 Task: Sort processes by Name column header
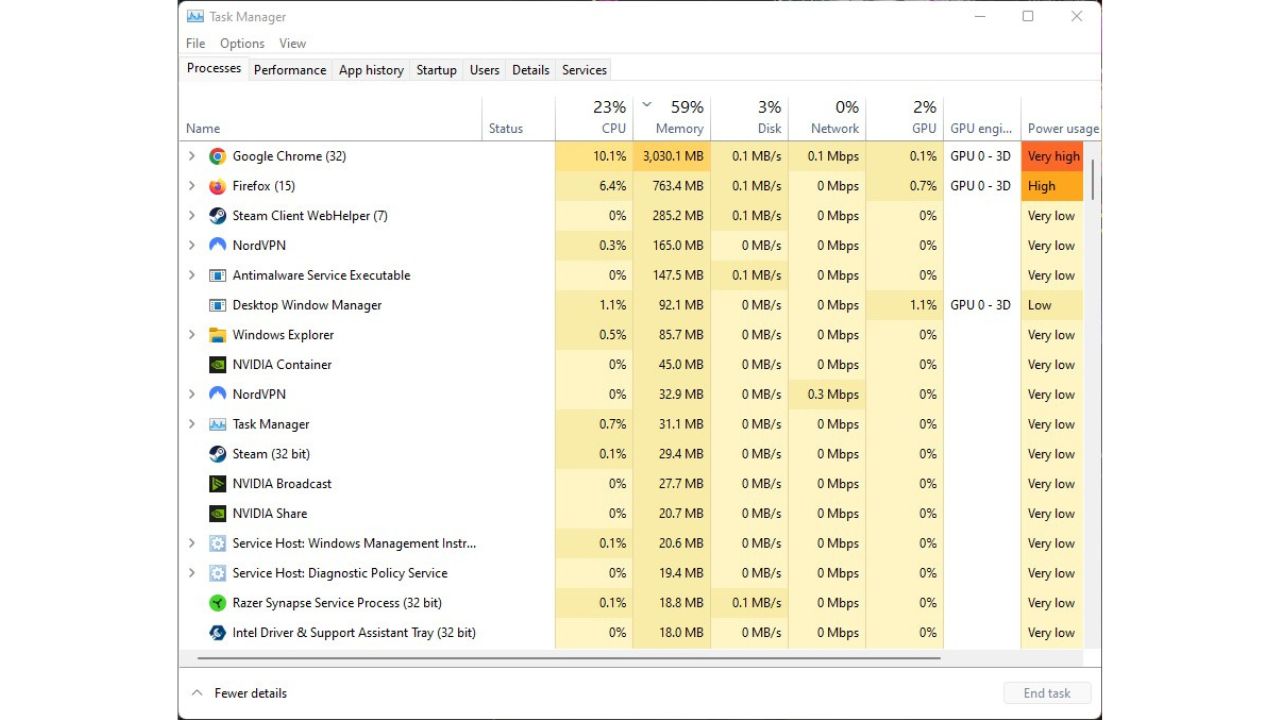[x=331, y=119]
